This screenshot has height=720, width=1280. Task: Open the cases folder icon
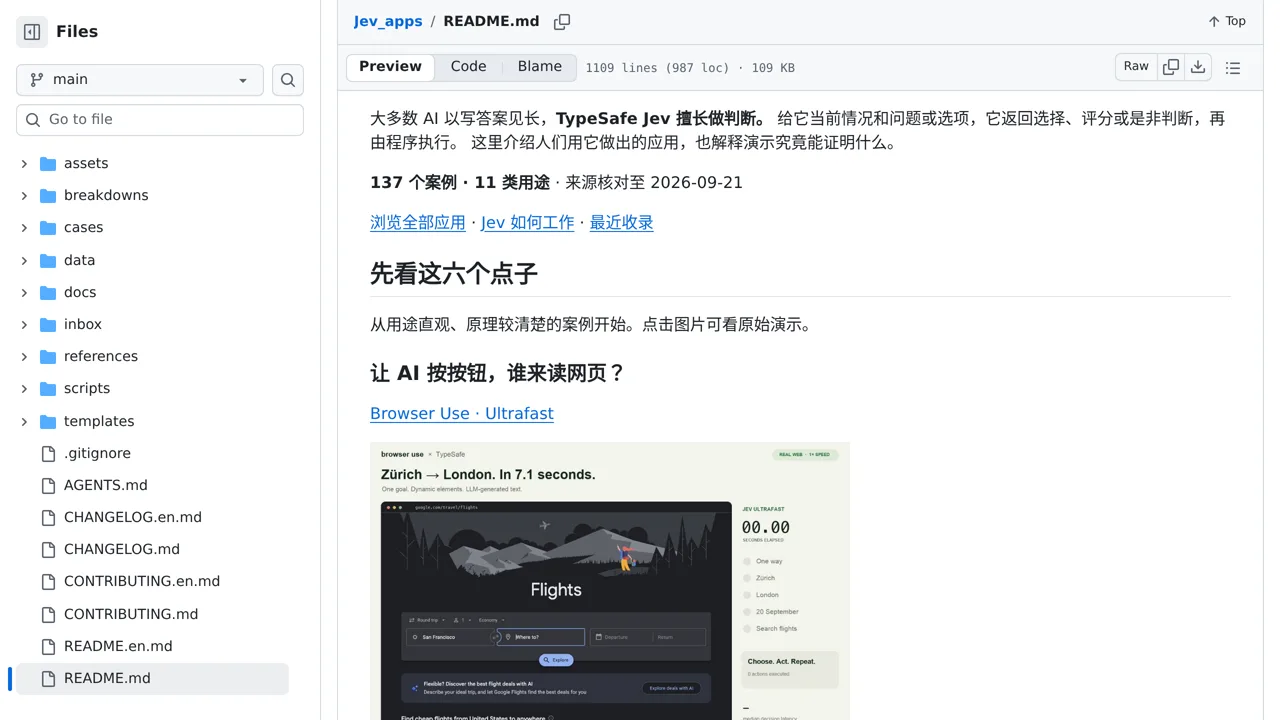pyautogui.click(x=48, y=228)
